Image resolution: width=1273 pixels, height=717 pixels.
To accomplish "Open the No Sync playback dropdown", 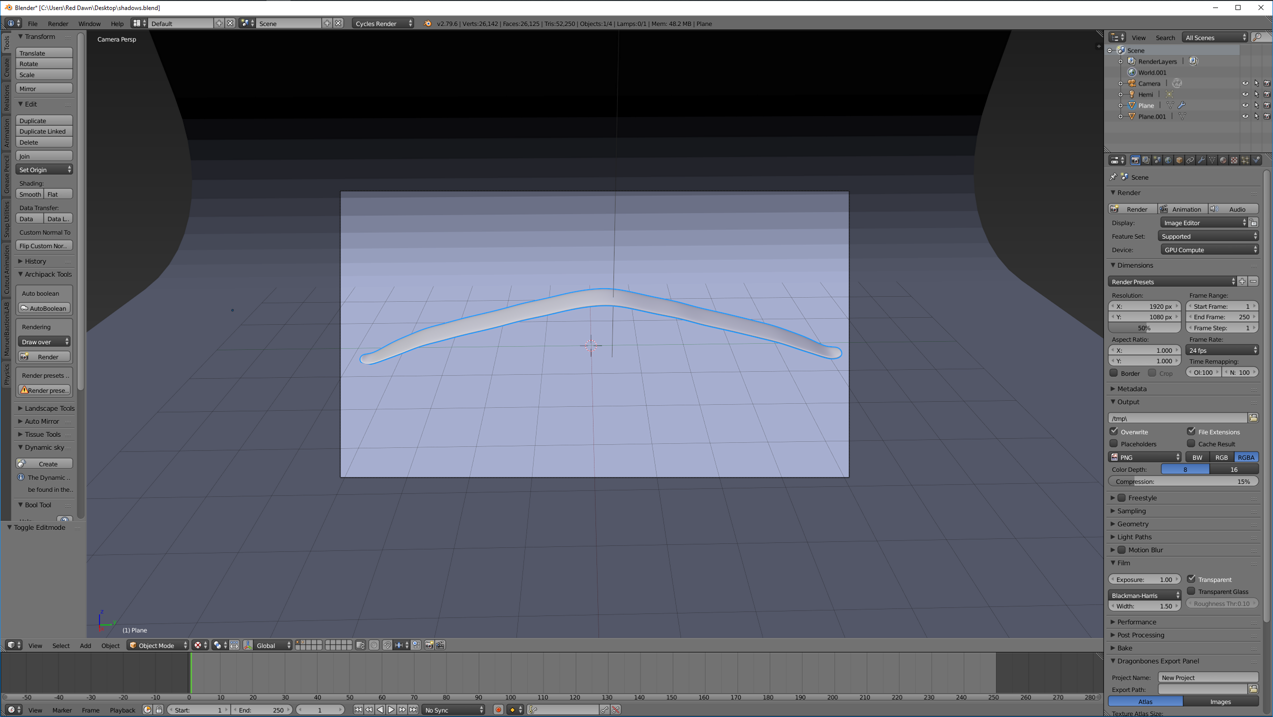I will [452, 710].
